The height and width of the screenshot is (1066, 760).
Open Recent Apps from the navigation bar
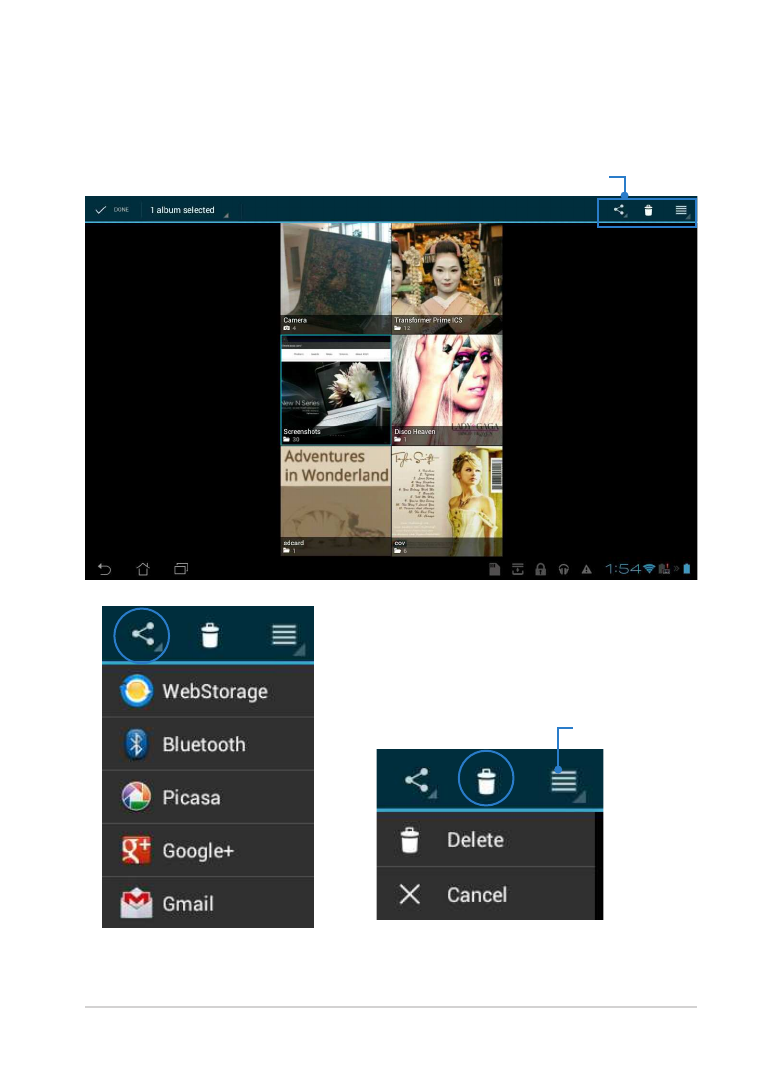pos(181,568)
